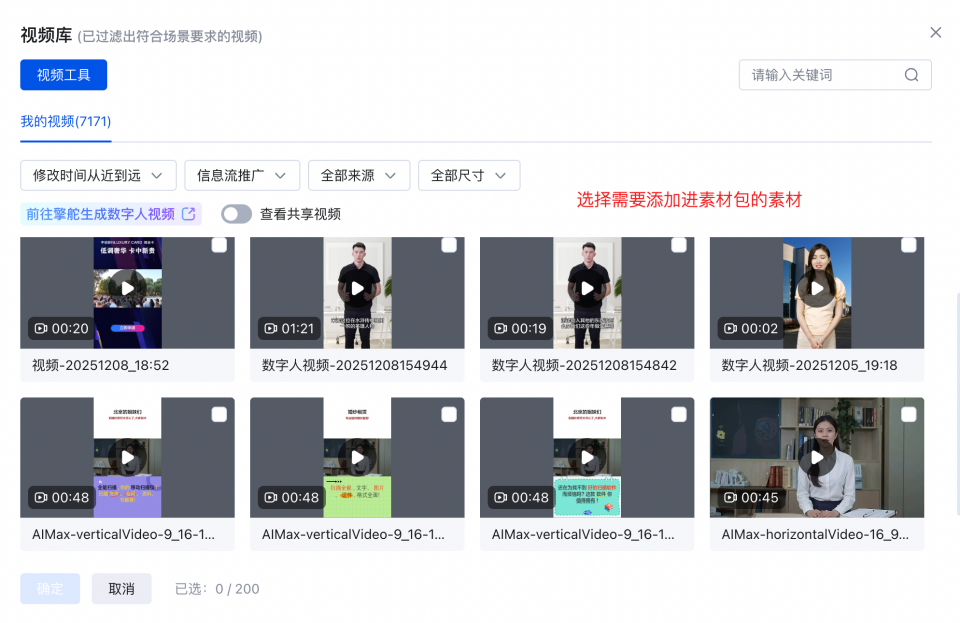
Task: Cancel selection with the 取消 button
Action: point(121,589)
